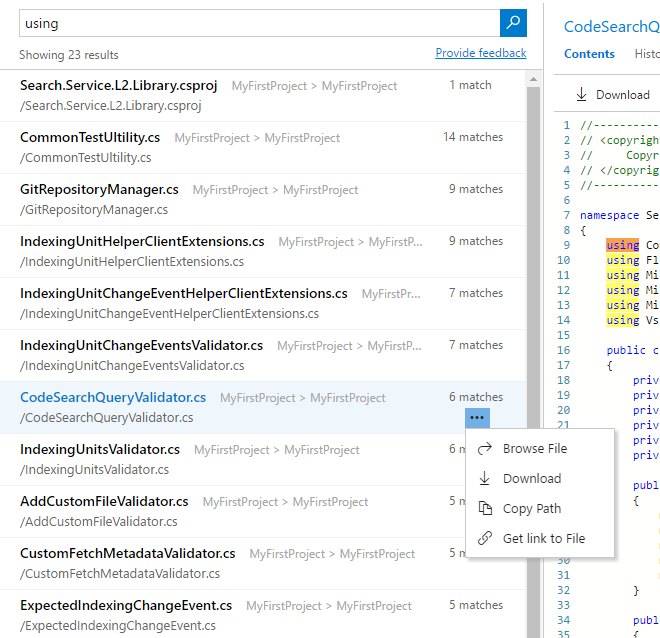Open IndexingUnitHelperClientExtensions.cs result
Screen dimensions: 660x638
tap(263, 252)
